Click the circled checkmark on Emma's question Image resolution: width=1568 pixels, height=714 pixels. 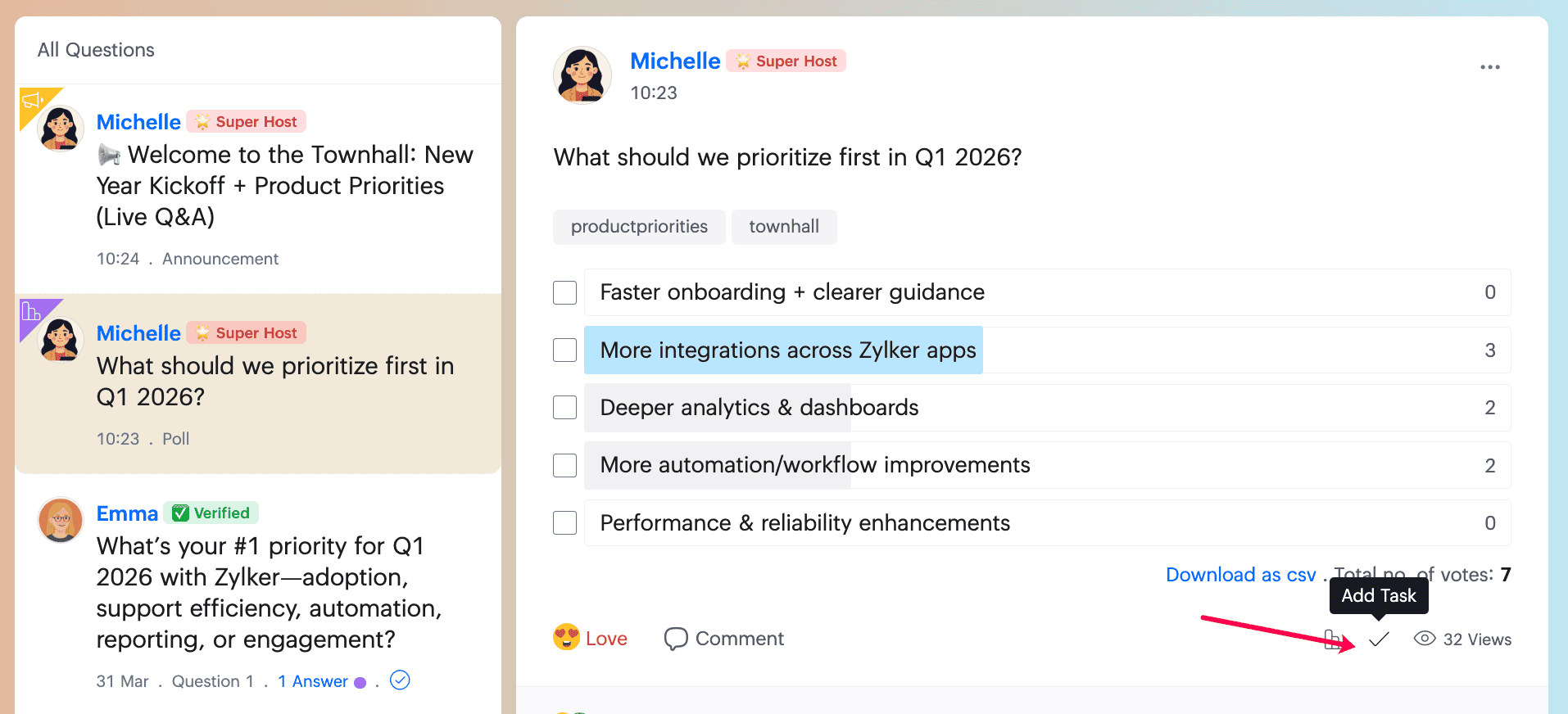coord(400,680)
